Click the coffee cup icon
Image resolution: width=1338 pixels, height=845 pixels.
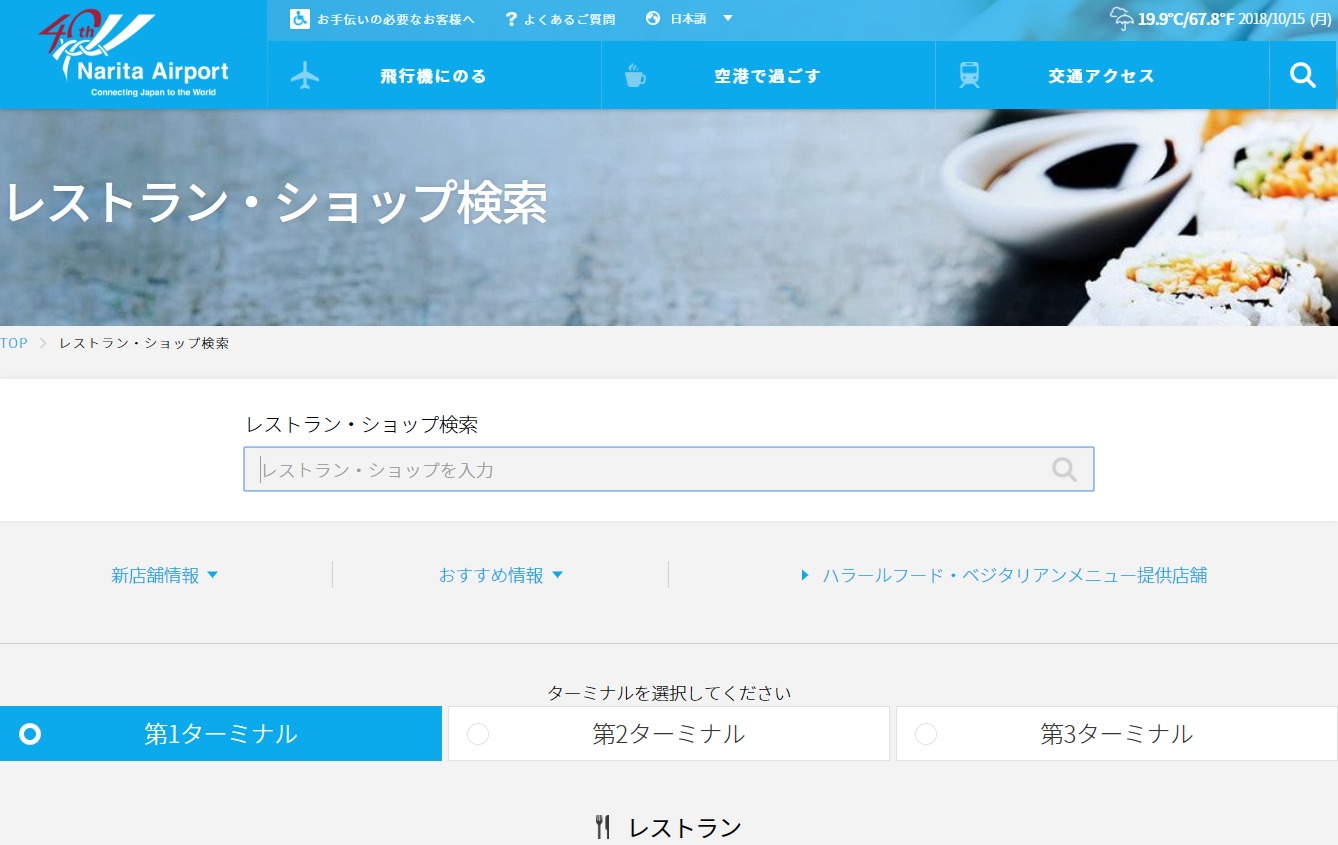(x=635, y=76)
